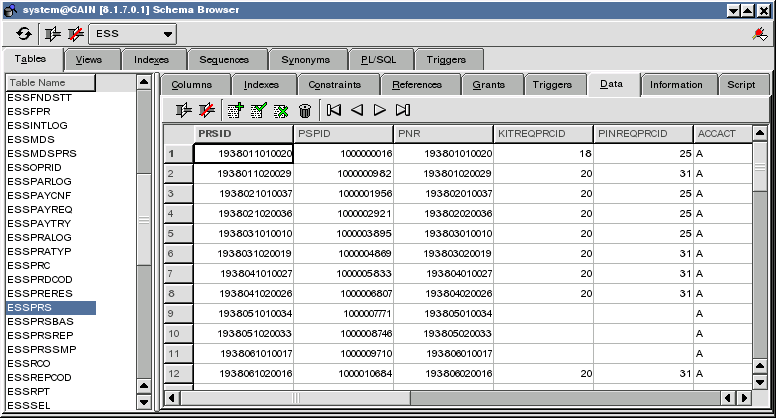Image resolution: width=776 pixels, height=418 pixels.
Task: Click the save record icon with green checkmark
Action: [257, 110]
